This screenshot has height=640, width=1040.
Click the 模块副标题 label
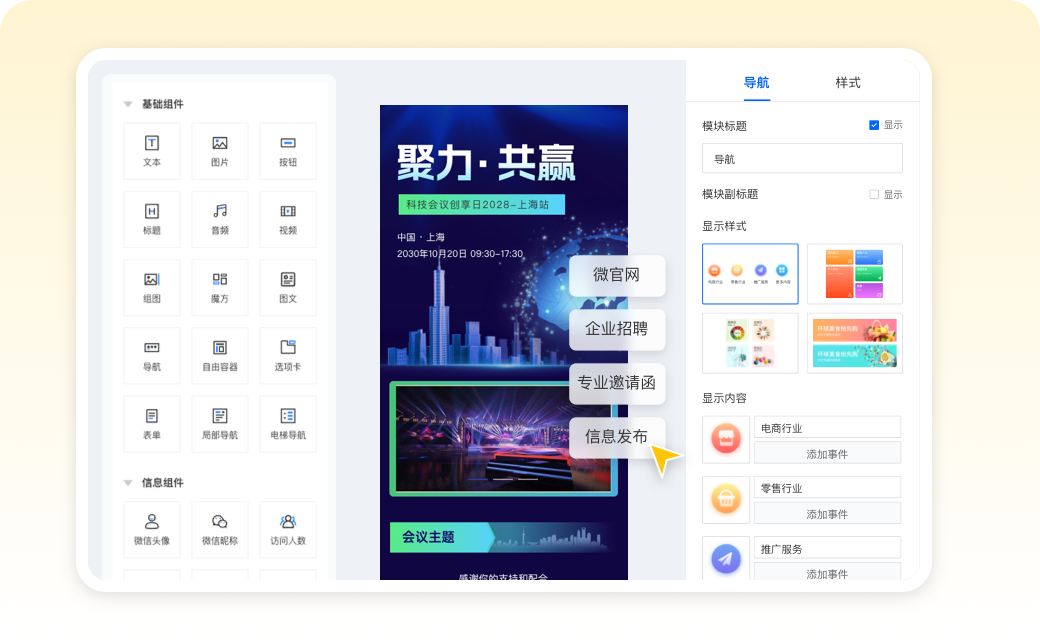point(730,194)
